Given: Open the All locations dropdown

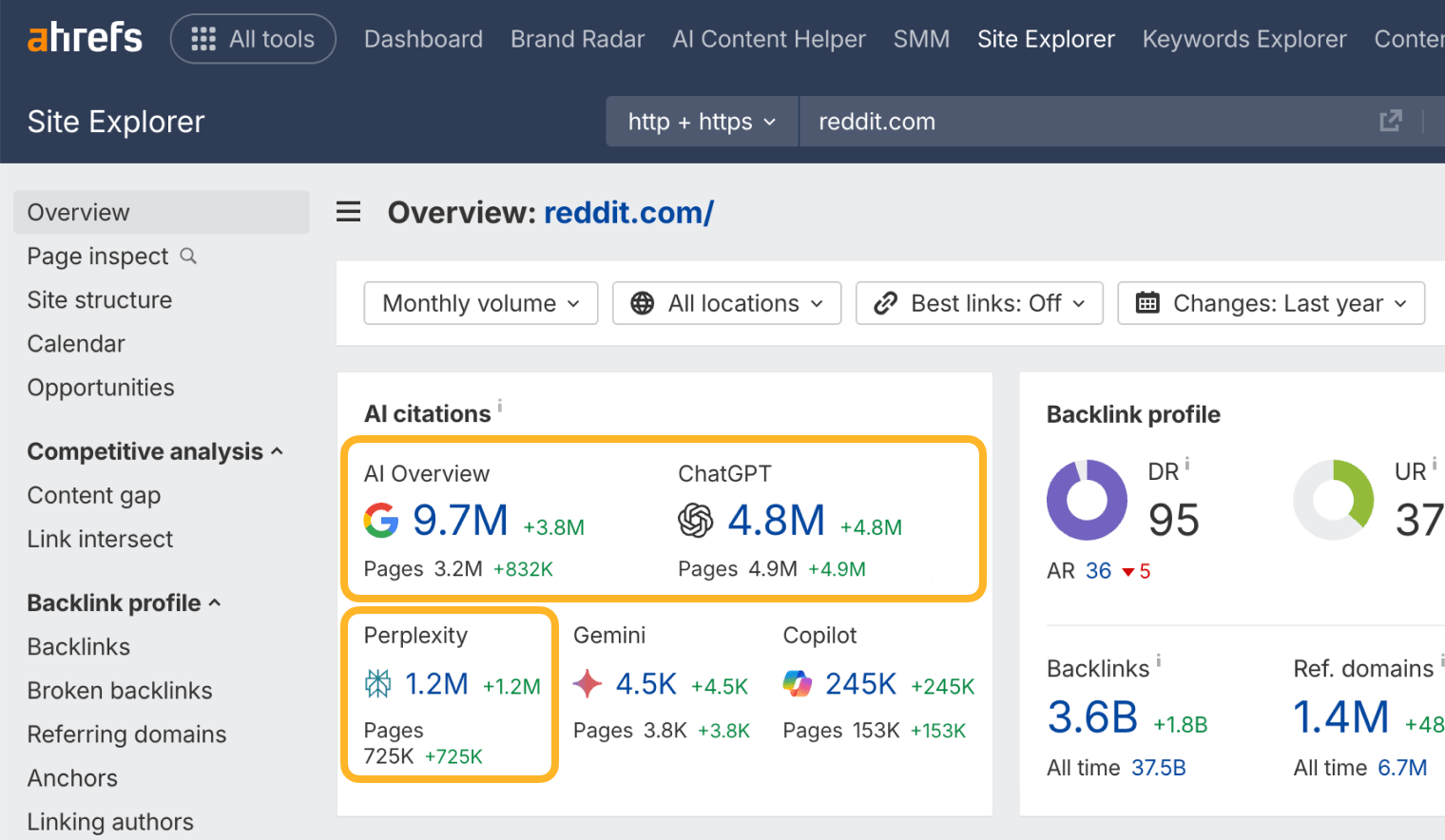Looking at the screenshot, I should 727,303.
